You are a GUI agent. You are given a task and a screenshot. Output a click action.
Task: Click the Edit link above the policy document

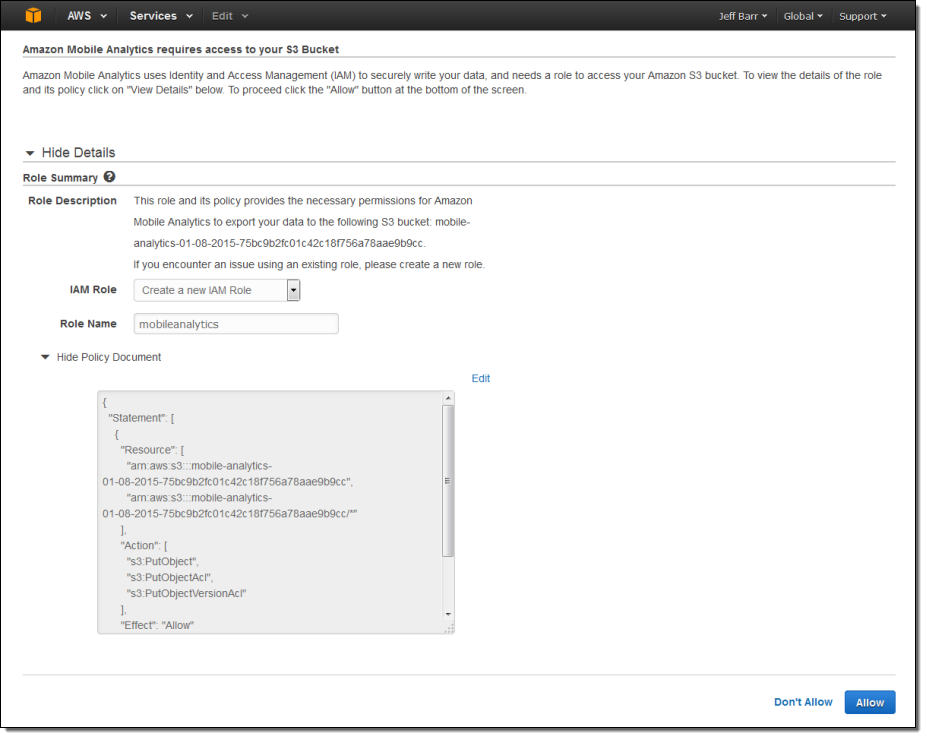click(481, 378)
